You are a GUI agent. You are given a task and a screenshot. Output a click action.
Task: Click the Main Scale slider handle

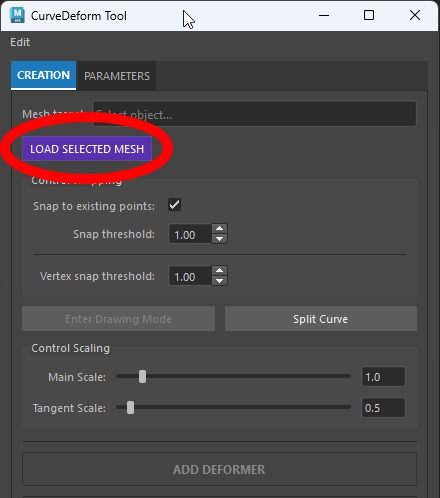[142, 376]
